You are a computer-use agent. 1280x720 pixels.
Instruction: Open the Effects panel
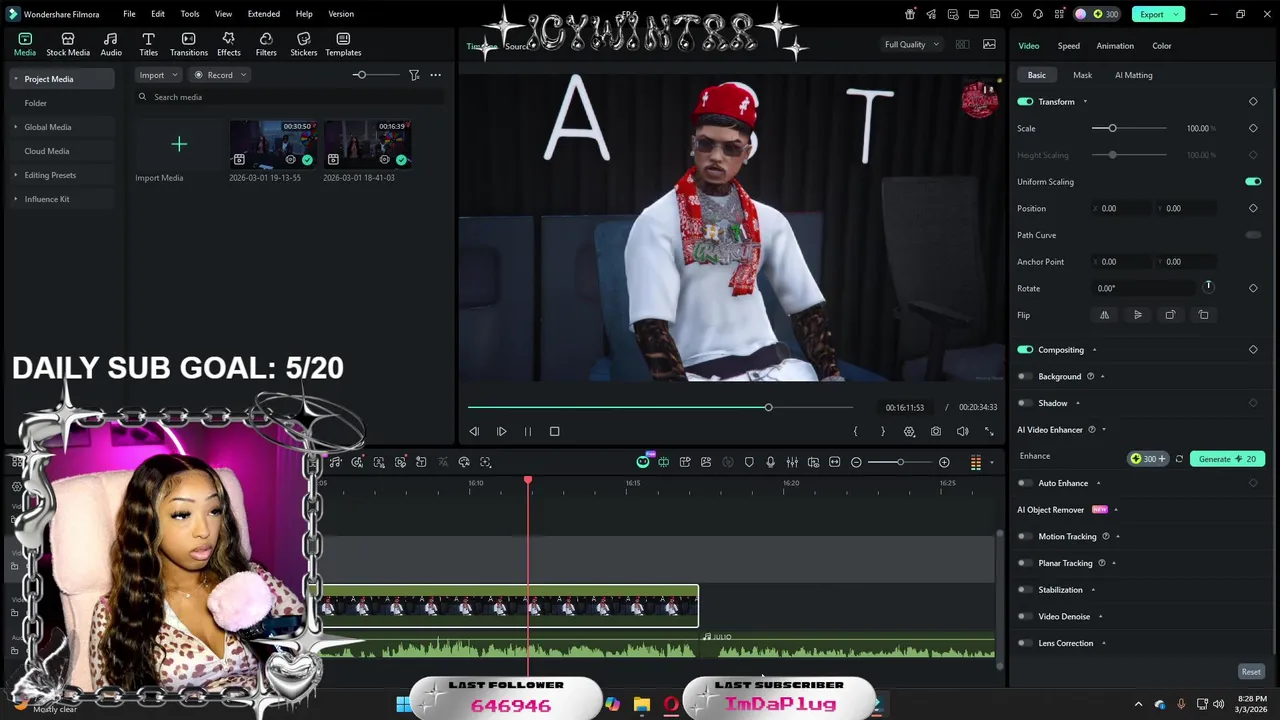(x=228, y=44)
